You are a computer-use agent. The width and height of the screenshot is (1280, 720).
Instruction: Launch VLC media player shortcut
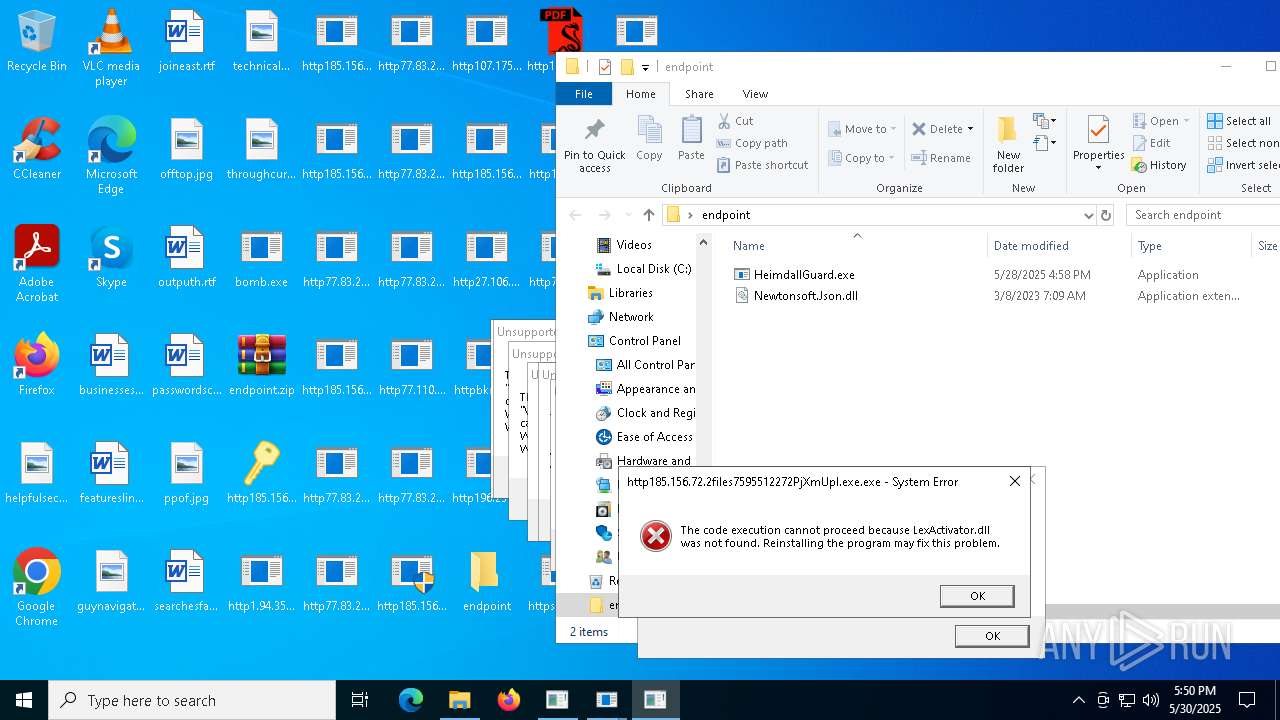click(111, 47)
